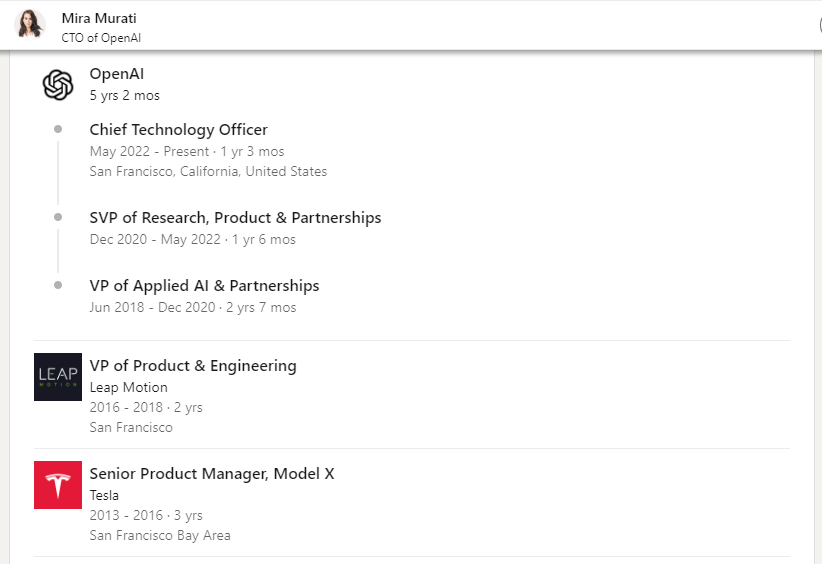Screen dimensions: 822x564
Task: Select the Chief Technology Officer position title
Action: [x=178, y=130]
